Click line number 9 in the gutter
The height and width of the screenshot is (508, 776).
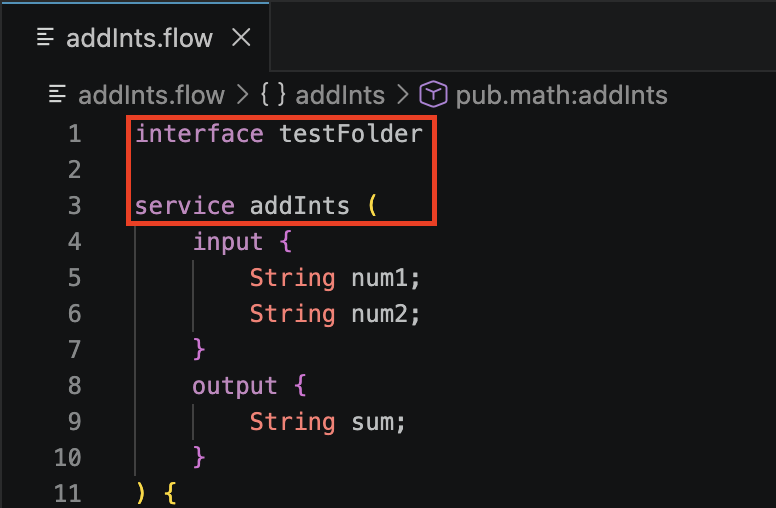coord(75,422)
